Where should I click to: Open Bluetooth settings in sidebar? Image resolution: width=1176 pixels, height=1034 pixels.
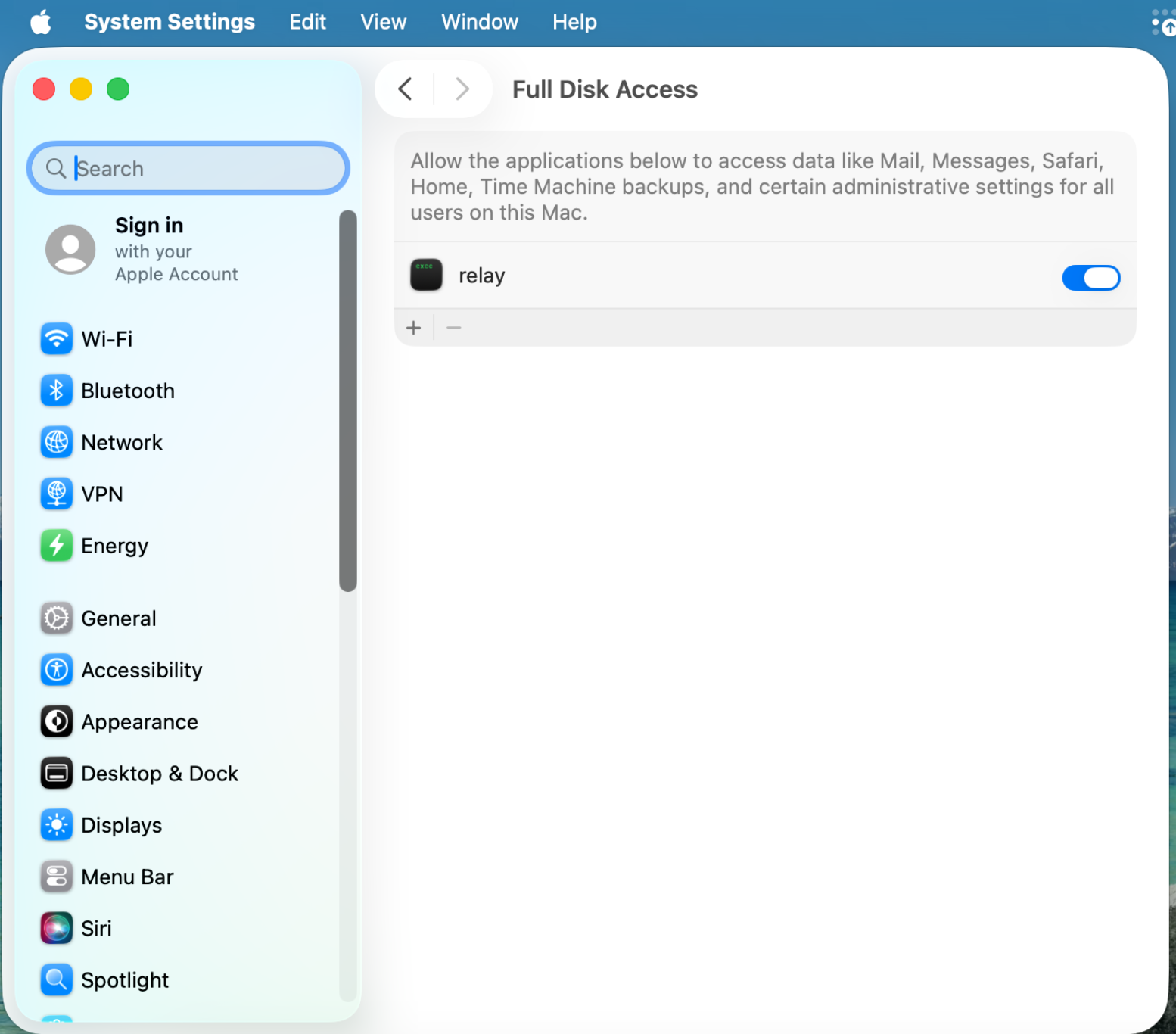pos(107,391)
